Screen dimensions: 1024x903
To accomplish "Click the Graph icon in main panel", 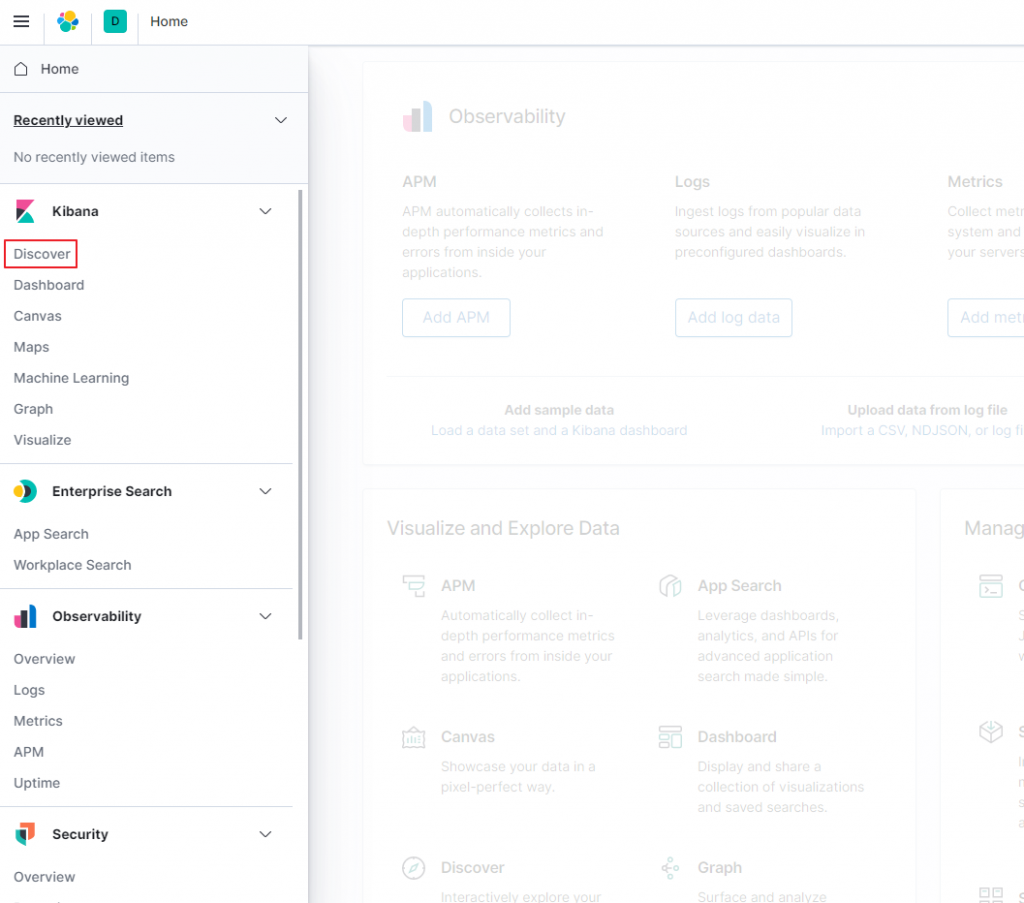I will (670, 868).
